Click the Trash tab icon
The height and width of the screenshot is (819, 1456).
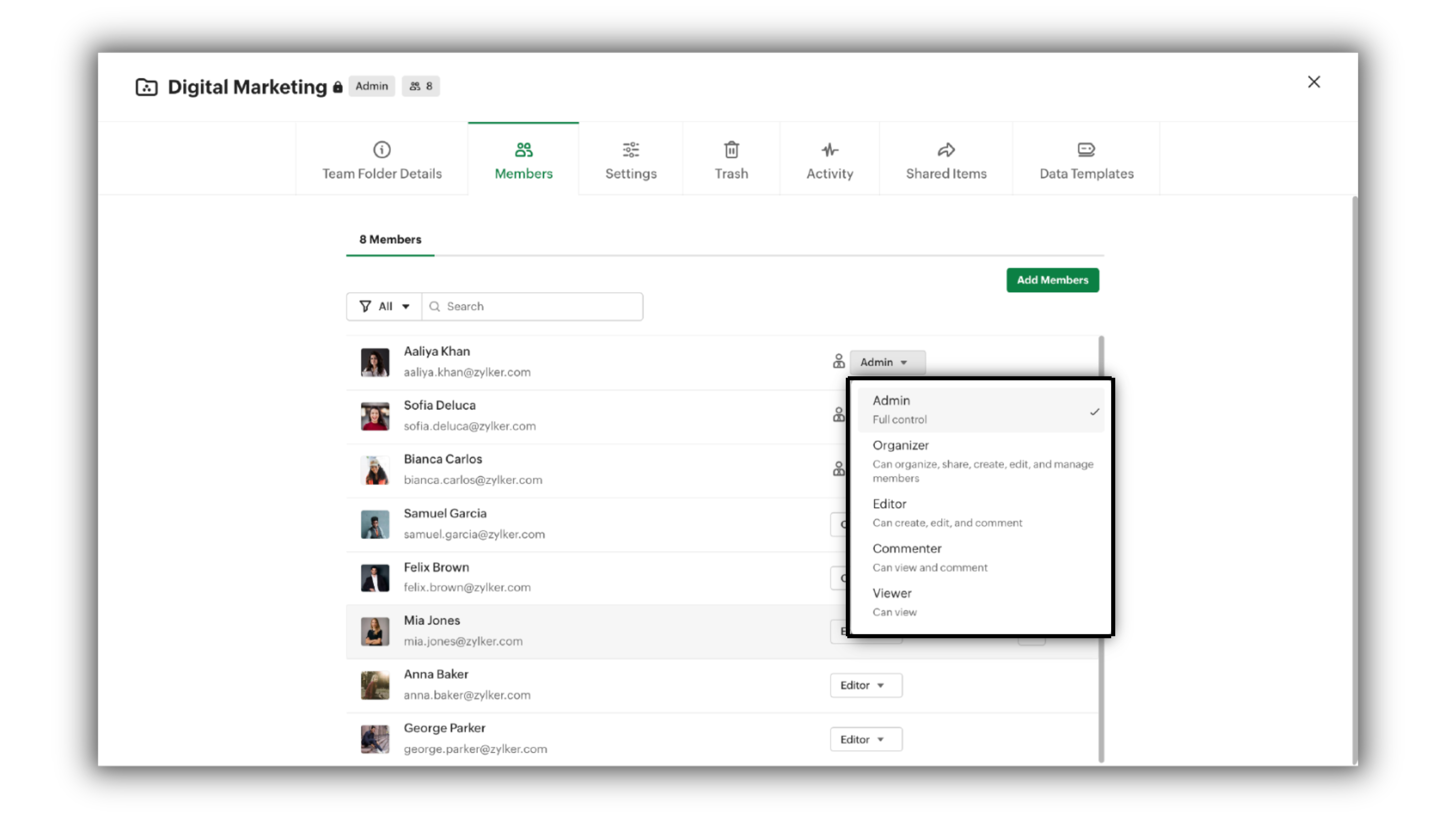[731, 150]
